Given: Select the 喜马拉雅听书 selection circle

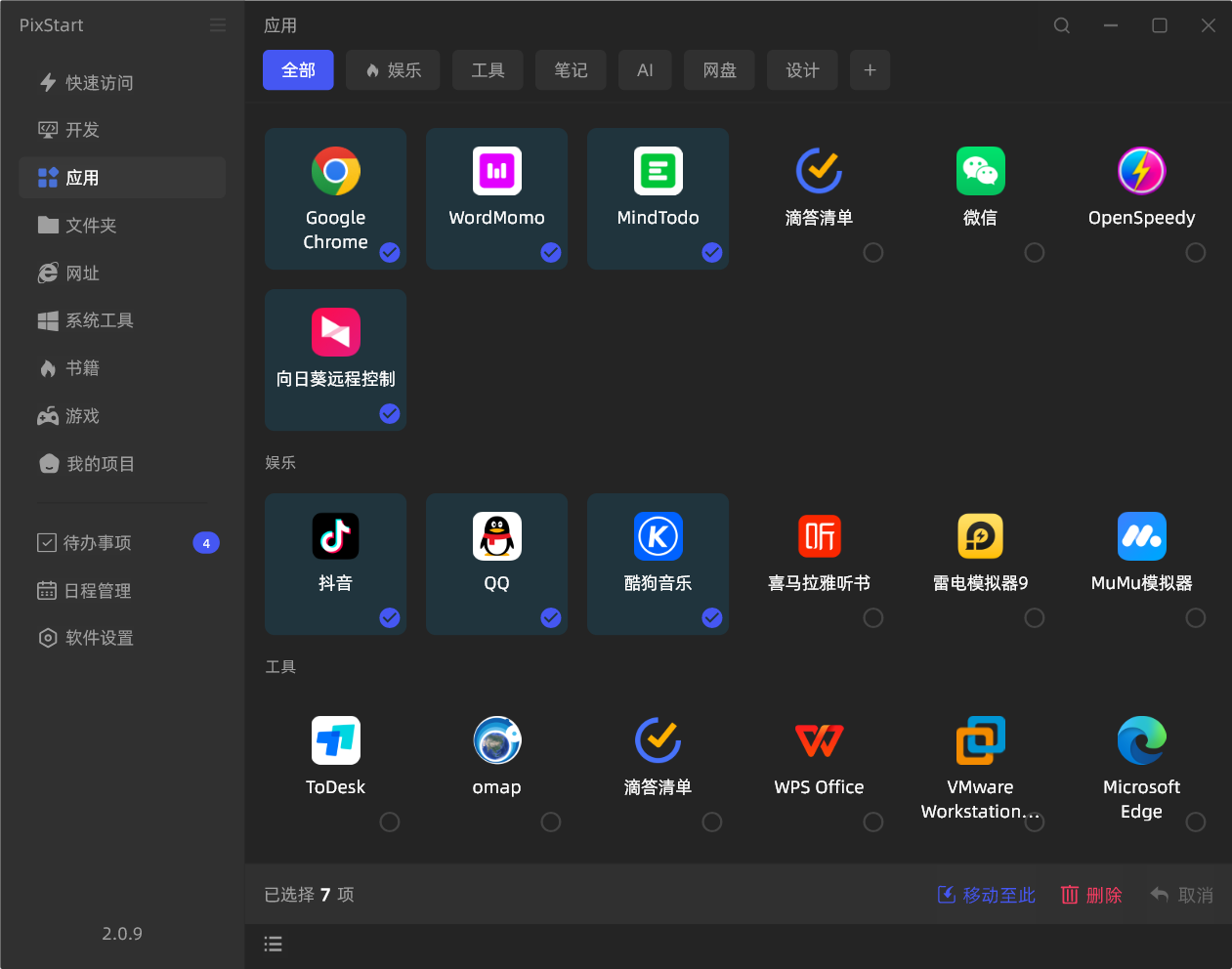Looking at the screenshot, I should pyautogui.click(x=873, y=618).
